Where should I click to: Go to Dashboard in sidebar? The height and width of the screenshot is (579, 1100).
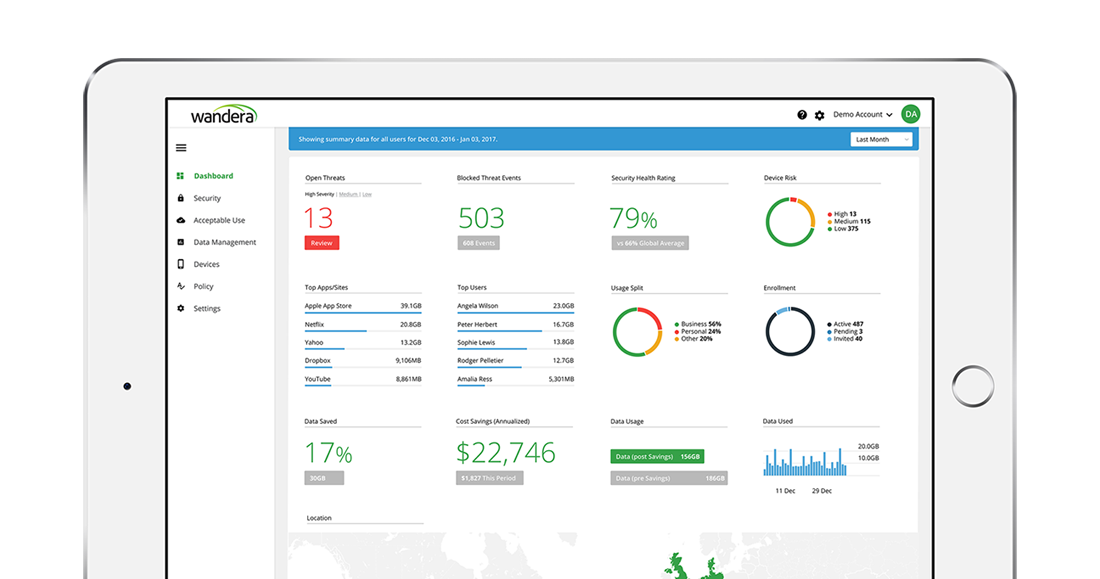pos(213,176)
